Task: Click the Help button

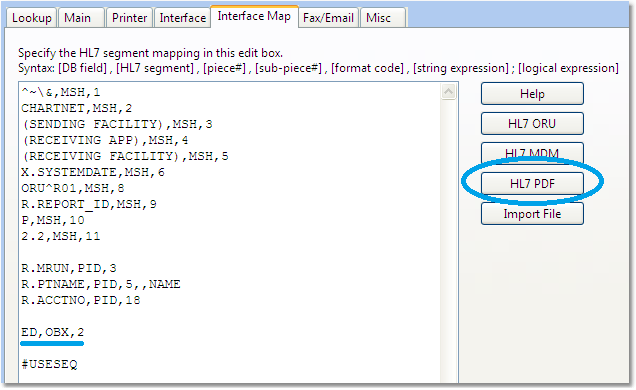Action: click(532, 94)
